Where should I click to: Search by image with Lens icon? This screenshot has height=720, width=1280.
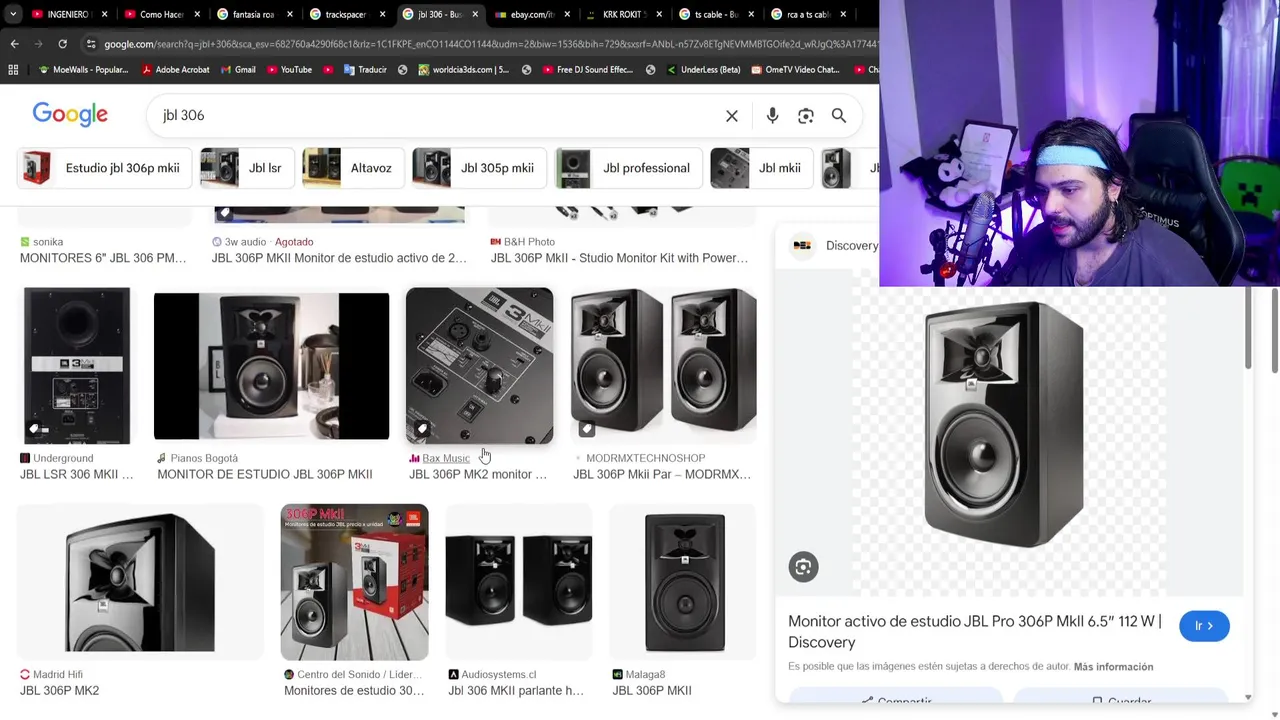pyautogui.click(x=806, y=116)
